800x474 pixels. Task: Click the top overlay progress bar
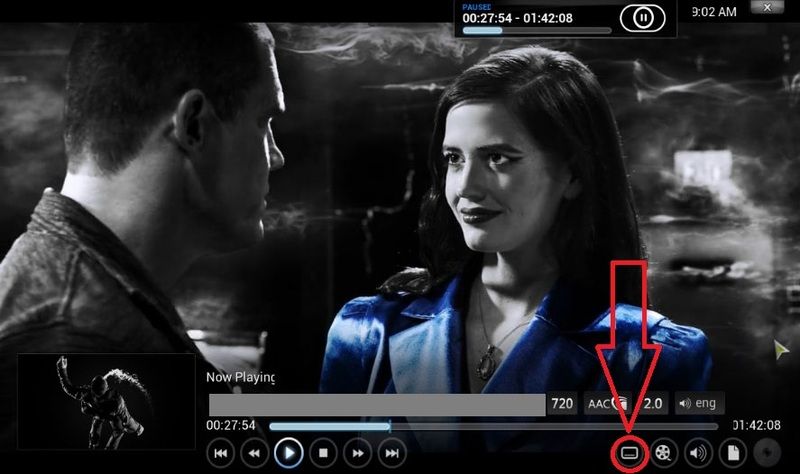tap(535, 31)
